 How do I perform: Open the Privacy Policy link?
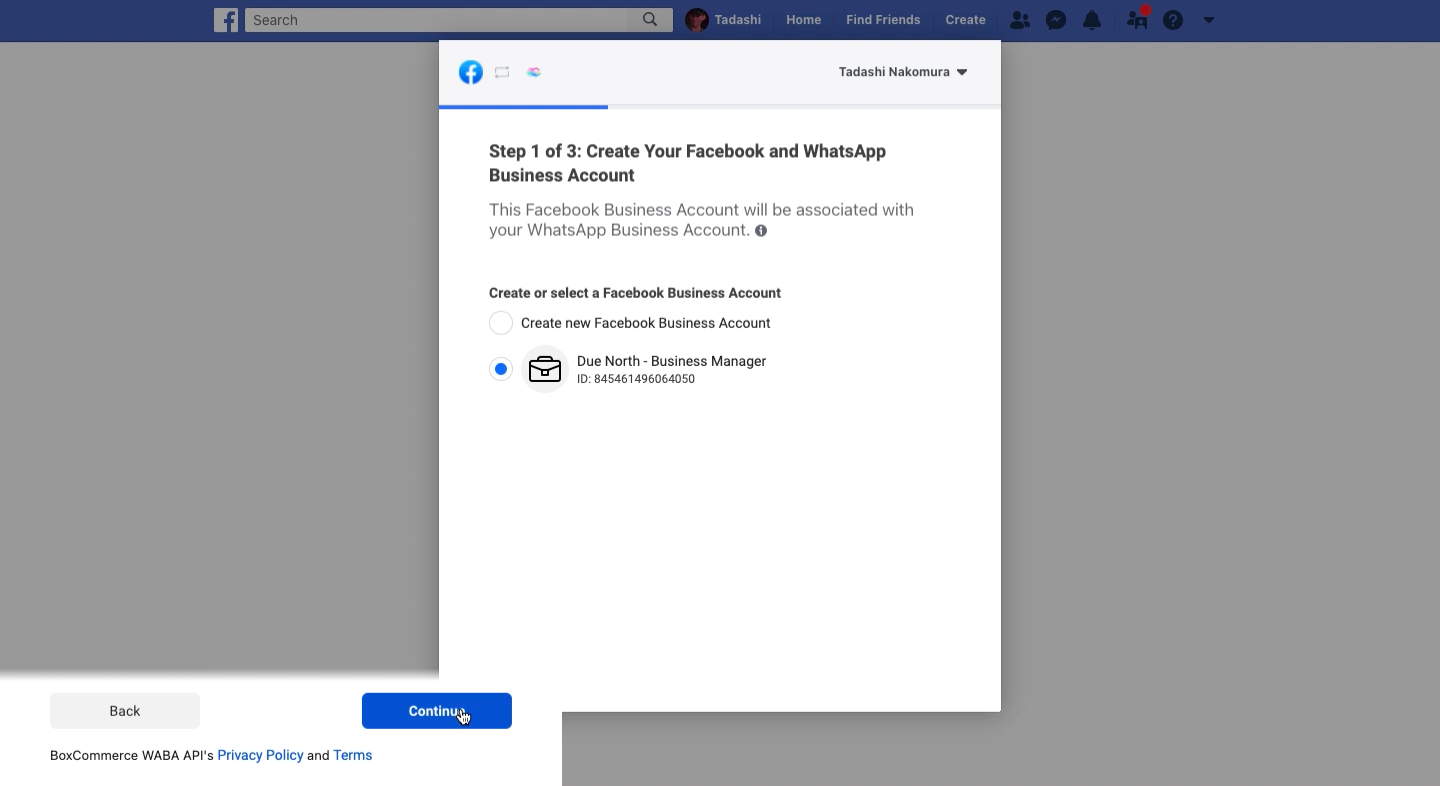point(260,755)
